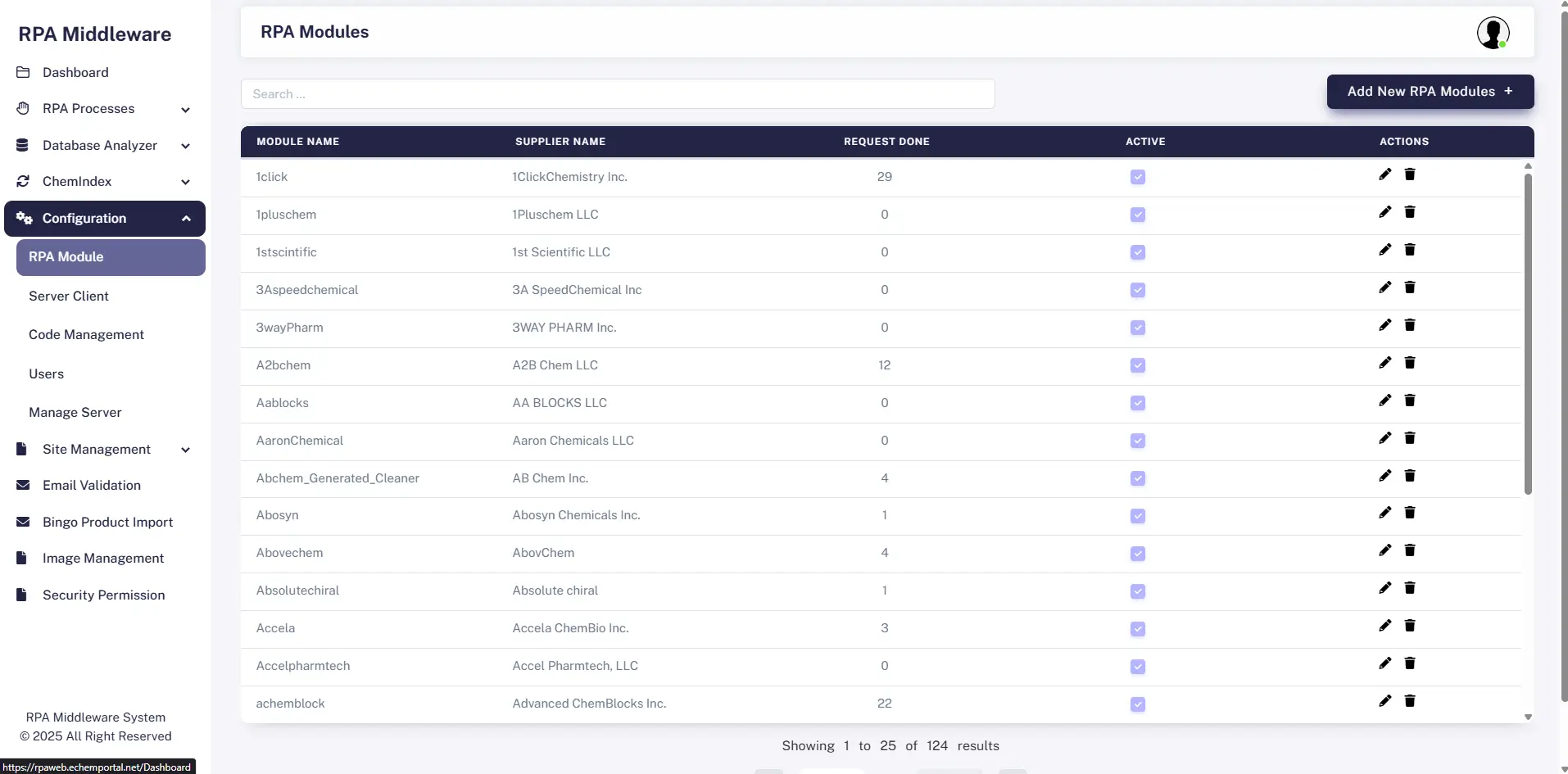Image resolution: width=1568 pixels, height=774 pixels.
Task: Toggle Active checkbox for Absolutechiral
Action: (x=1137, y=591)
